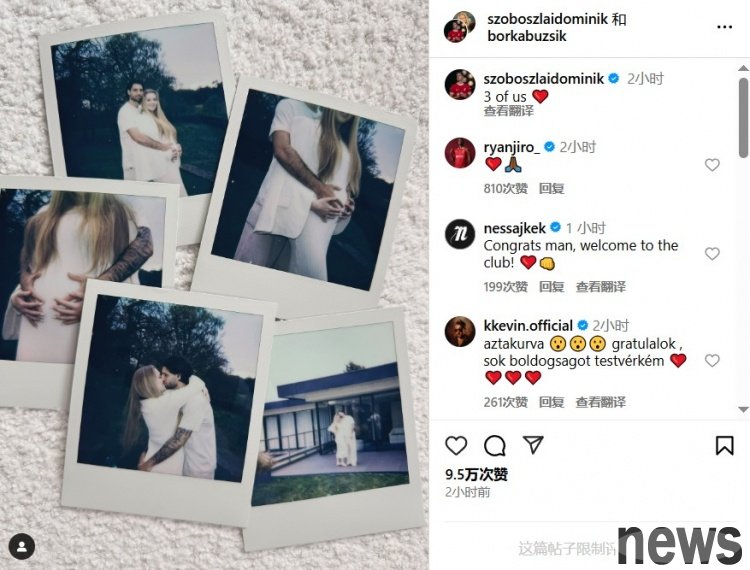
Task: Click the borkabuzsik username in header
Action: 527,36
